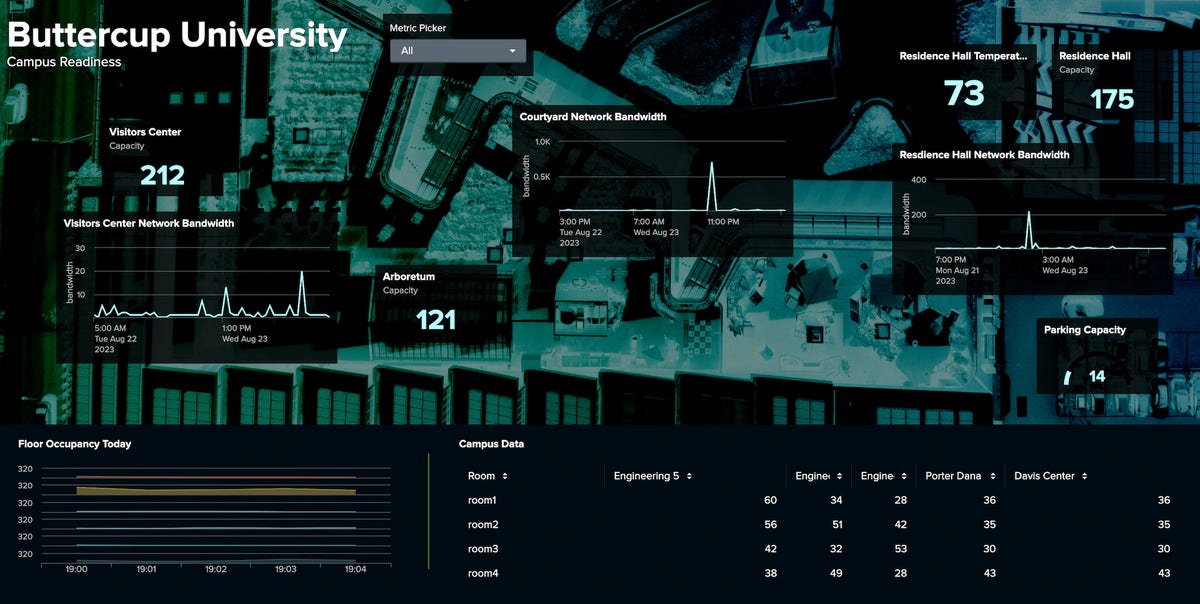Select the room1 row label
The width and height of the screenshot is (1200, 604).
coord(482,500)
